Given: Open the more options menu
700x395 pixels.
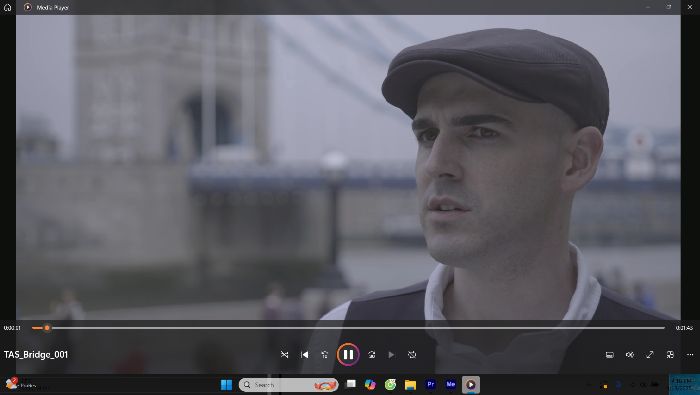Looking at the screenshot, I should pos(690,354).
